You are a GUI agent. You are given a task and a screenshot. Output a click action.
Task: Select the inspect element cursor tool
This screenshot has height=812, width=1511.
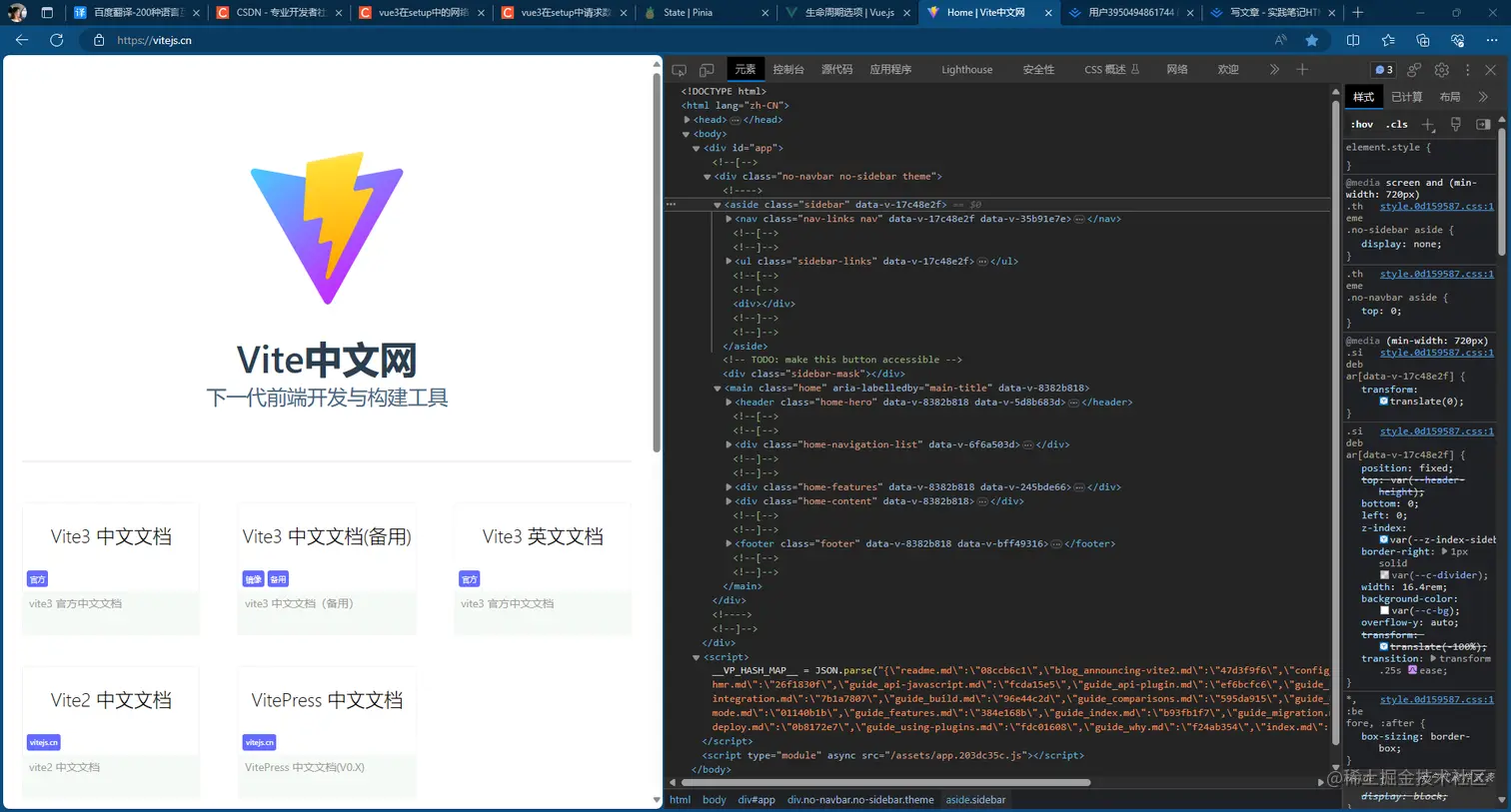tap(679, 69)
